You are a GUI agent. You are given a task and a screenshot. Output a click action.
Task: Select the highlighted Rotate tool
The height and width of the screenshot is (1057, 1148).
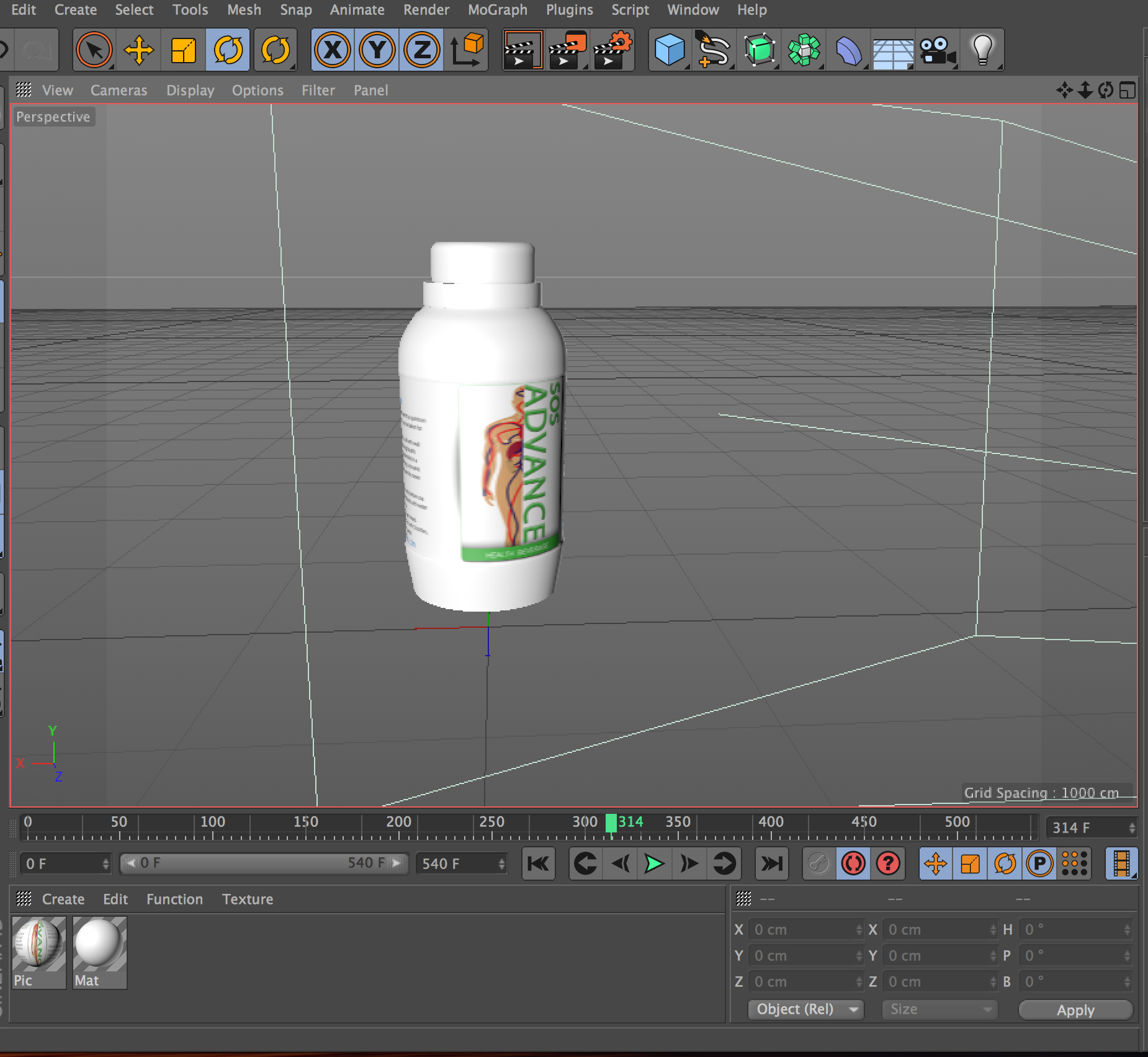click(228, 50)
